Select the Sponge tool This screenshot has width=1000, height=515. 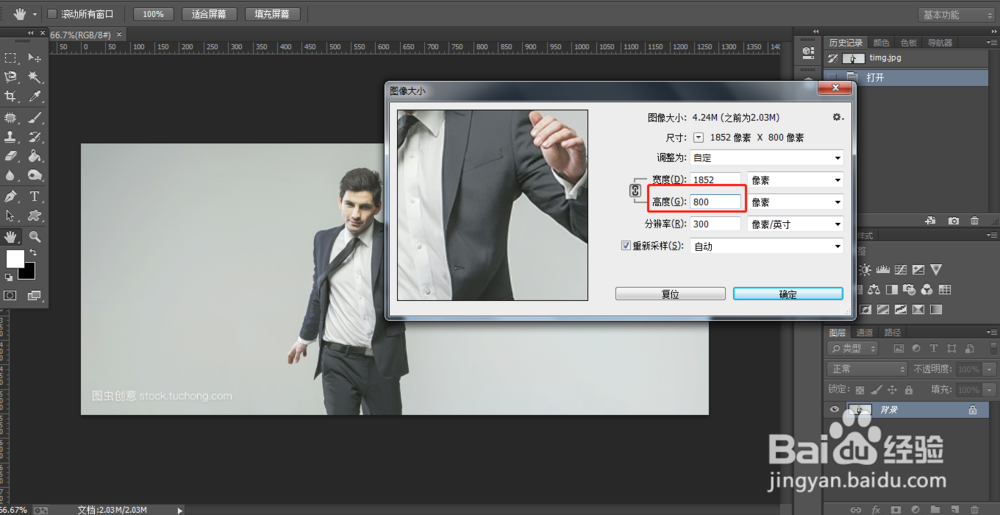(x=34, y=175)
